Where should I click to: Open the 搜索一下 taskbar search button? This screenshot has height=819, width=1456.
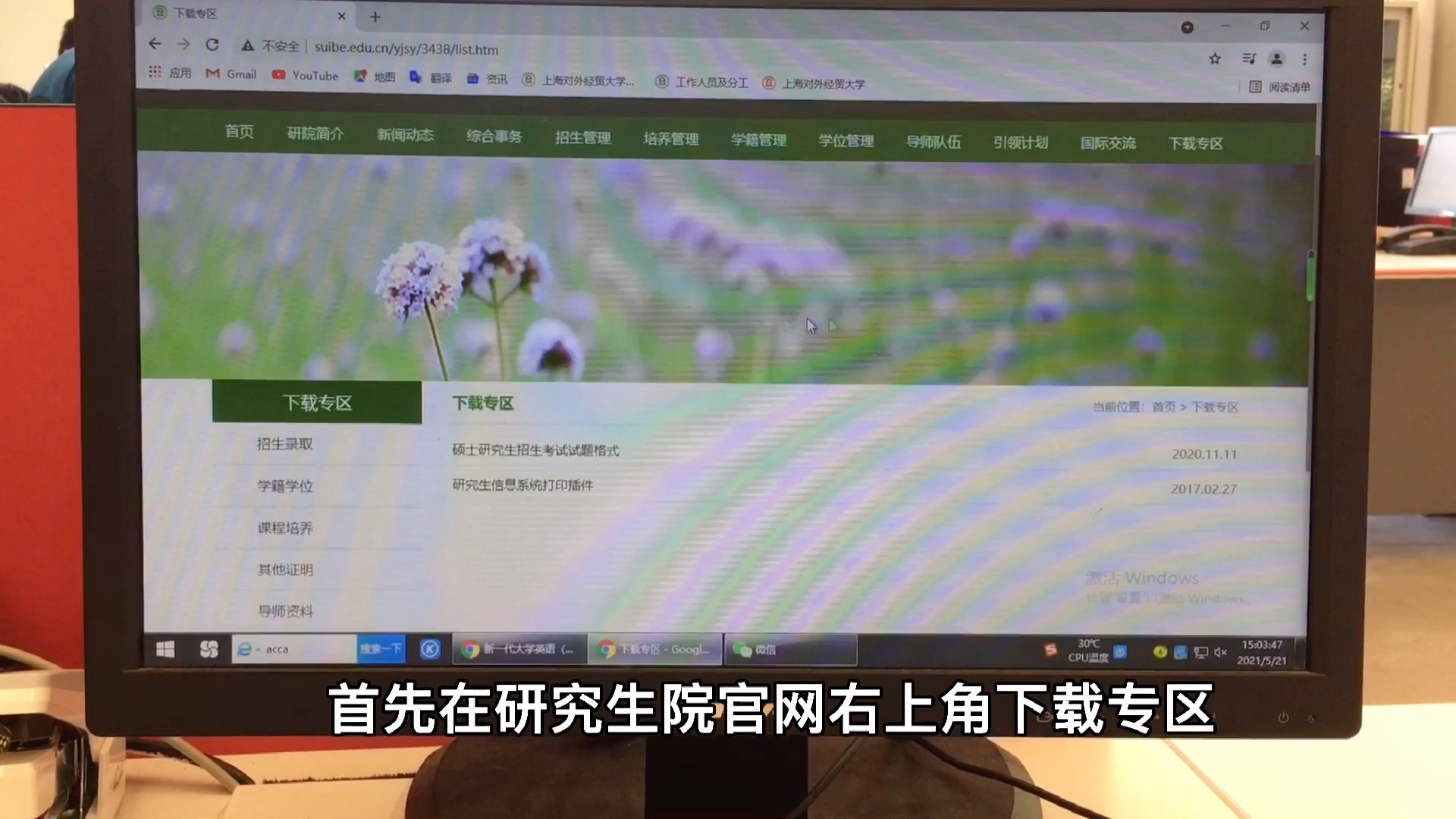tap(381, 649)
